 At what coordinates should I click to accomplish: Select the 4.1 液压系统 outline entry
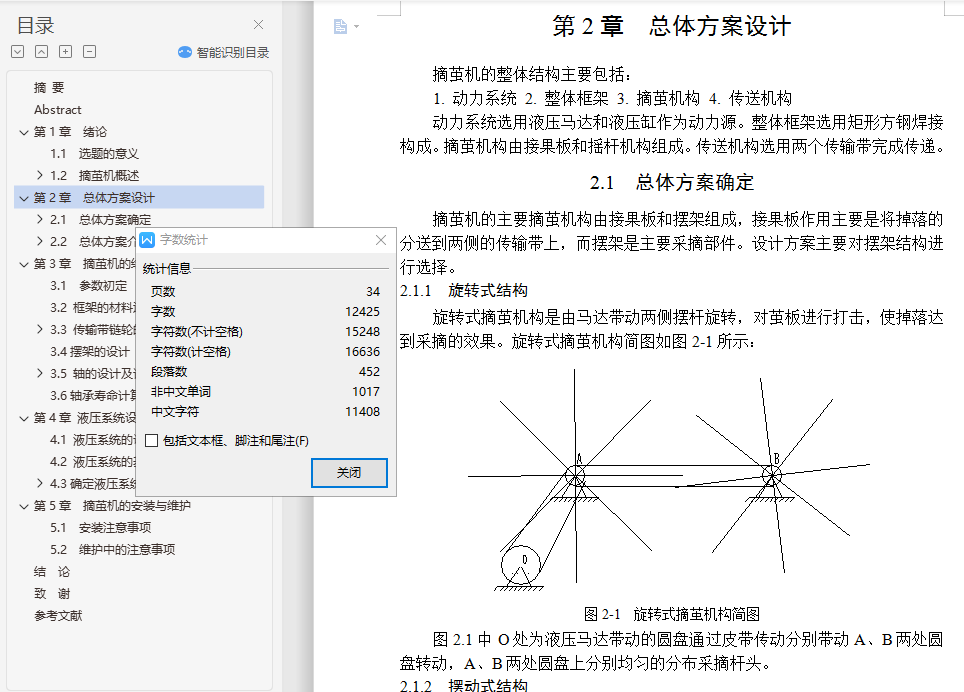[92, 439]
